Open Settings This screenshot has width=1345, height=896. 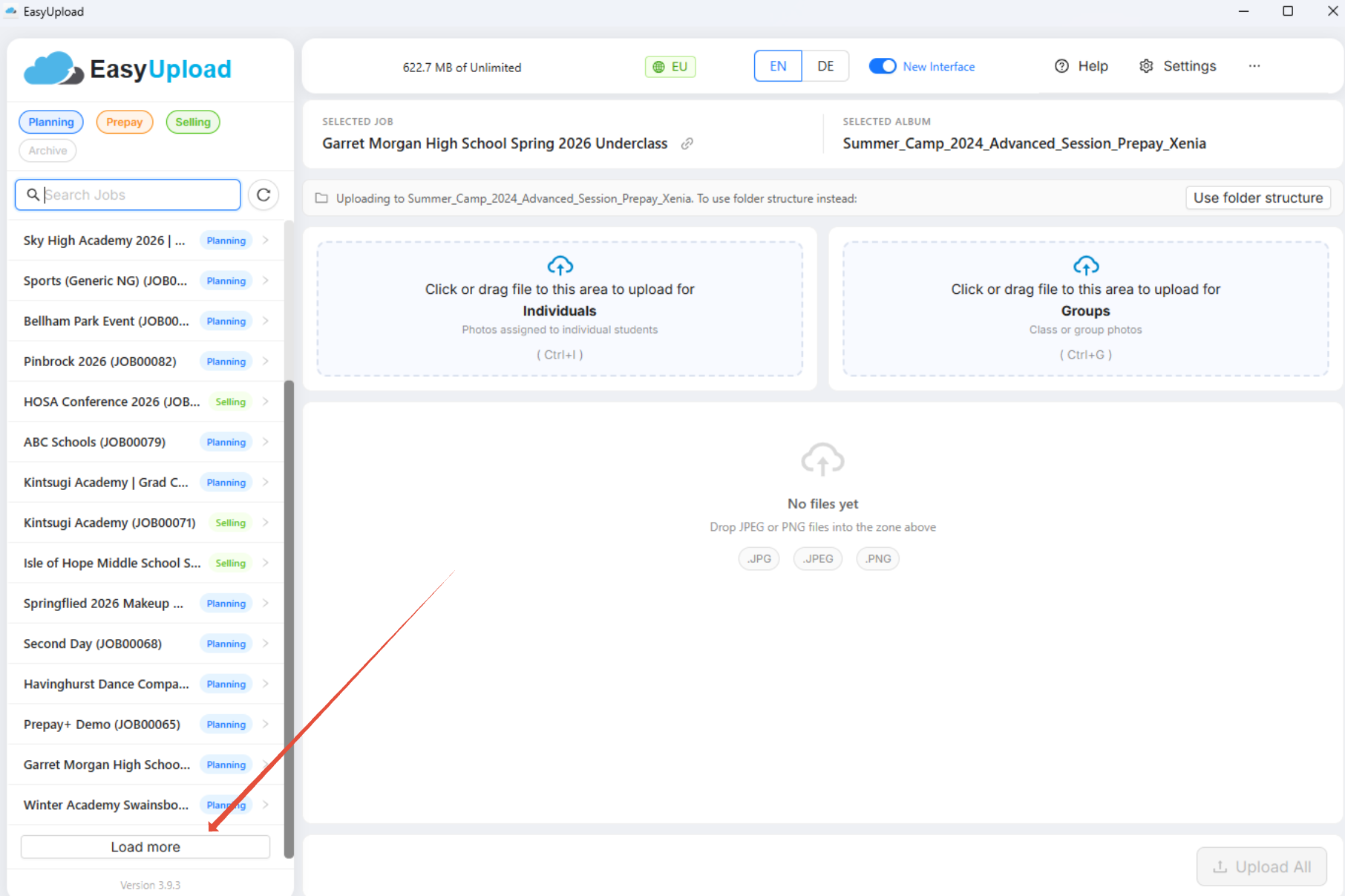(x=1178, y=66)
